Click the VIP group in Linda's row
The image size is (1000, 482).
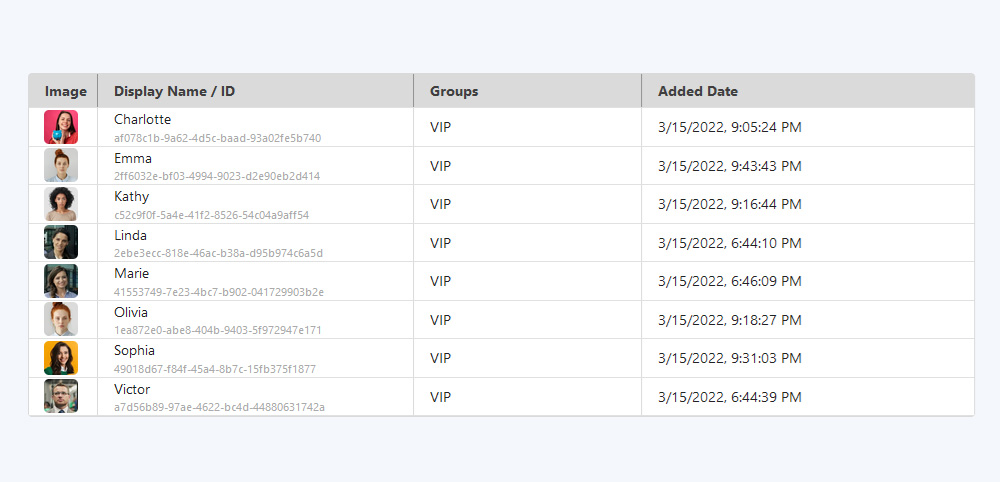(x=440, y=243)
